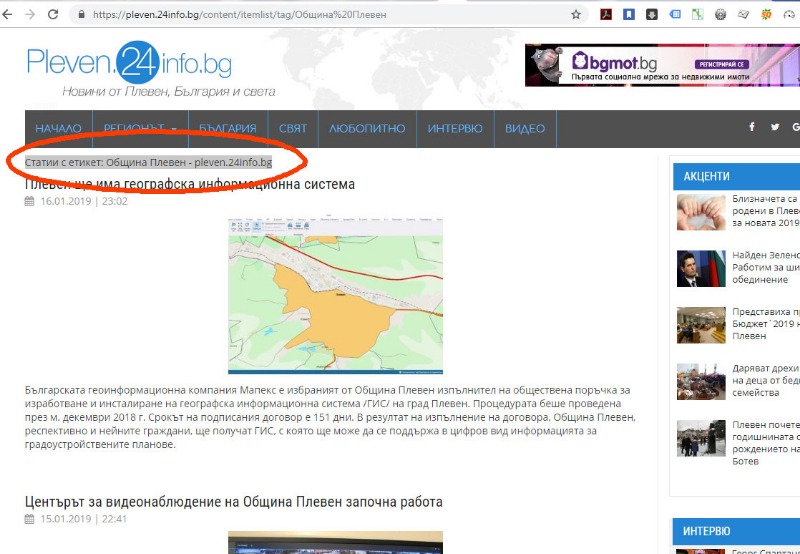Click the calendar icon beside 16.01.2019
This screenshot has width=800, height=554.
point(30,201)
